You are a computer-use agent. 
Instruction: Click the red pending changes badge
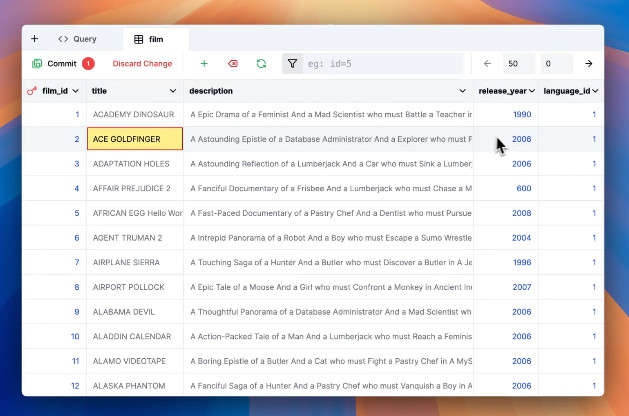tap(88, 63)
